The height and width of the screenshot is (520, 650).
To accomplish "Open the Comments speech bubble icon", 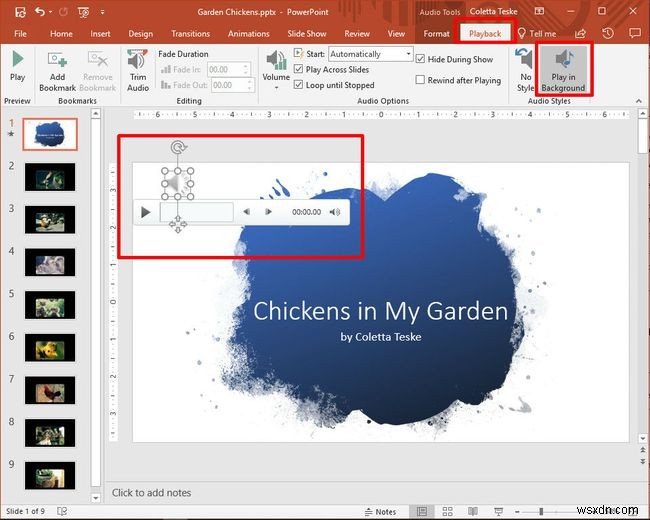I will (x=635, y=33).
